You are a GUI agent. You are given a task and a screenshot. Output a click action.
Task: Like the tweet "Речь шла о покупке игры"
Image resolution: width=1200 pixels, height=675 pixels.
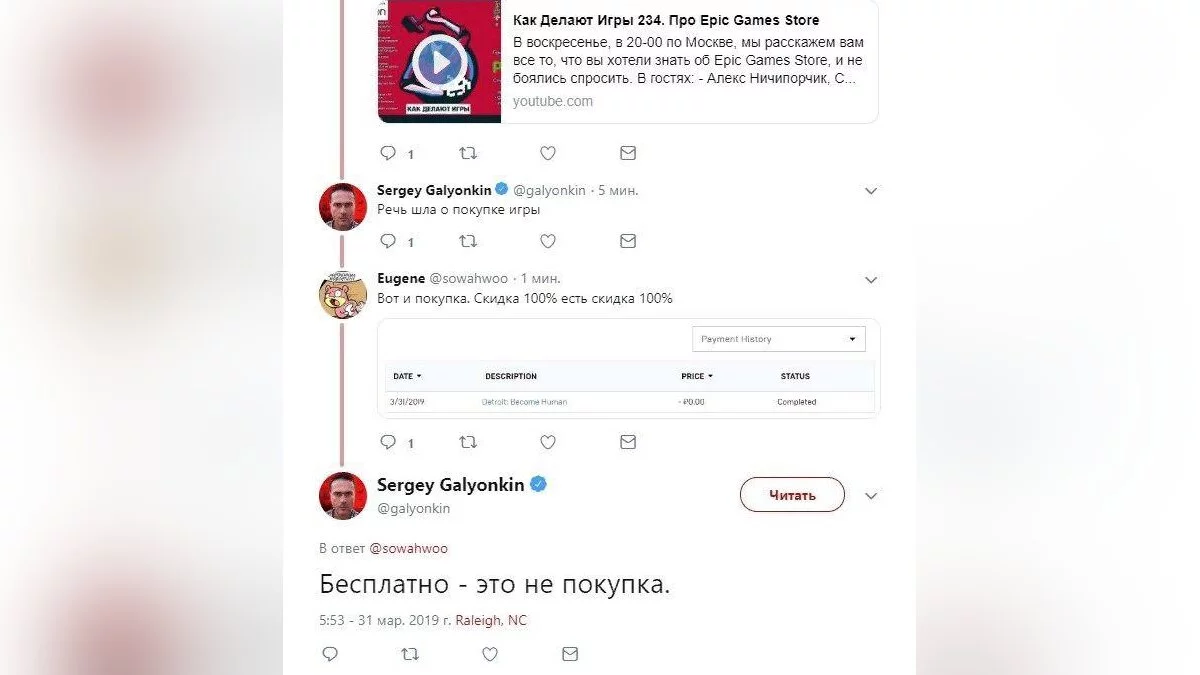pos(548,241)
